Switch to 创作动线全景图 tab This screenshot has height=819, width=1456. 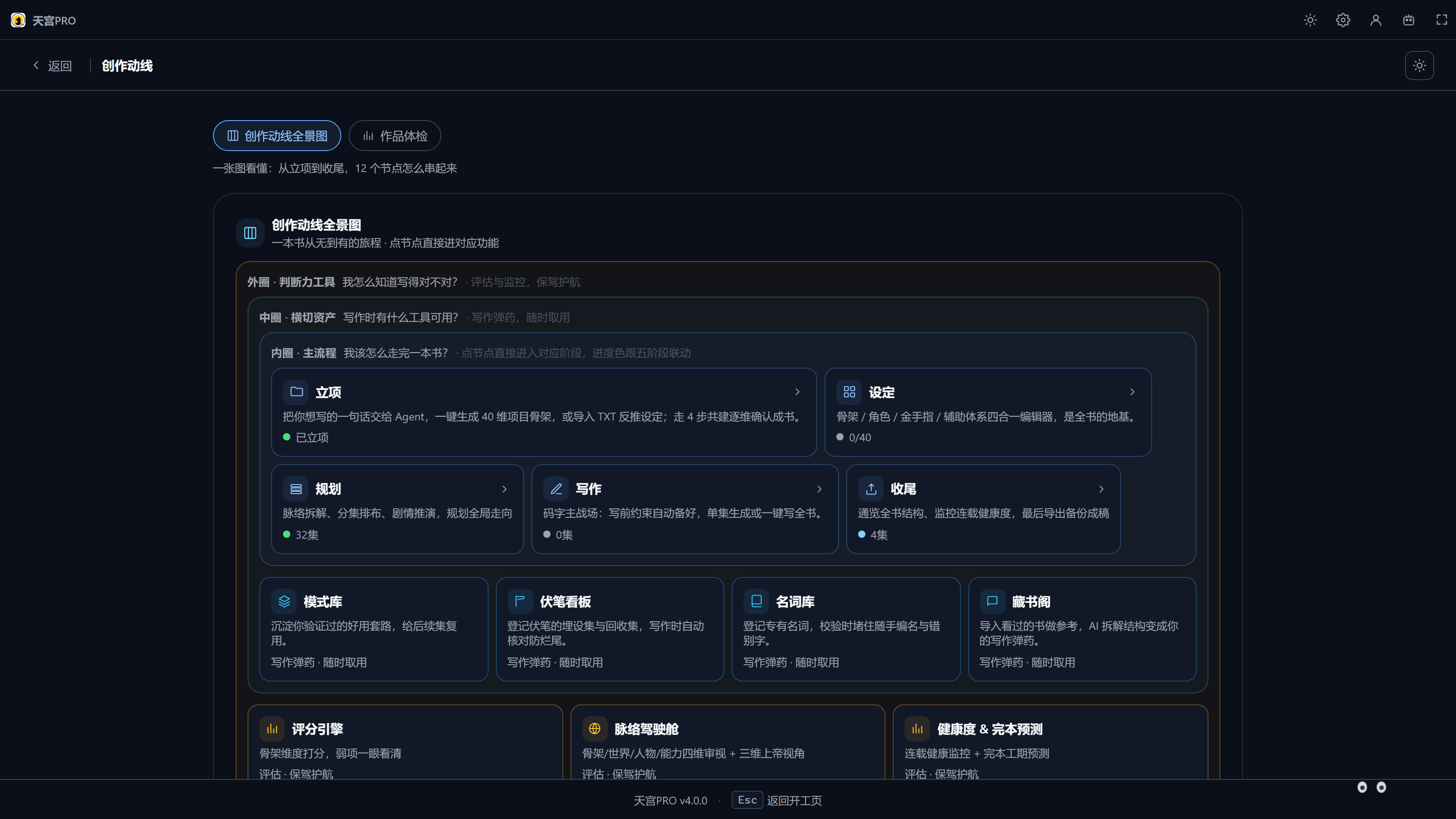(x=277, y=136)
